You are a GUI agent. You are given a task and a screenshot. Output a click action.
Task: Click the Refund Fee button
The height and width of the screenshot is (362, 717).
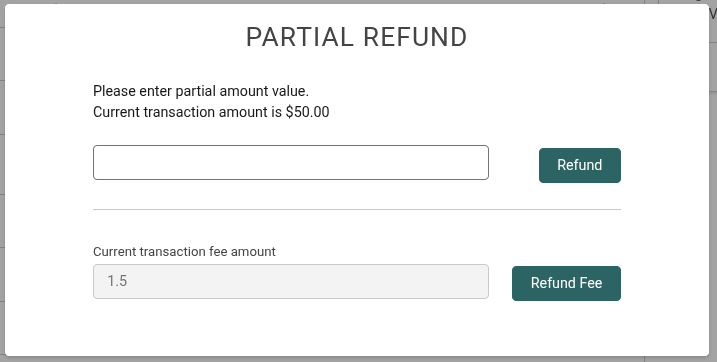566,283
